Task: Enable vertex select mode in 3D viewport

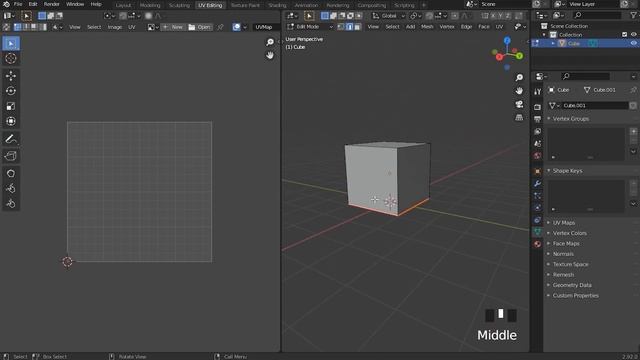Action: [341, 27]
